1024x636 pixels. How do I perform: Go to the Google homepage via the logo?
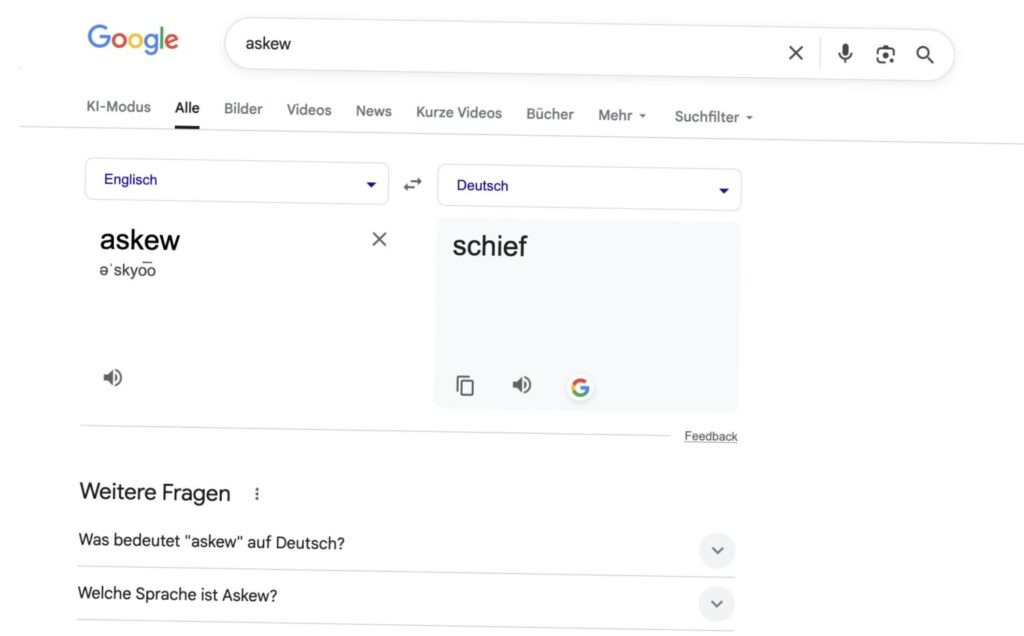tap(133, 40)
